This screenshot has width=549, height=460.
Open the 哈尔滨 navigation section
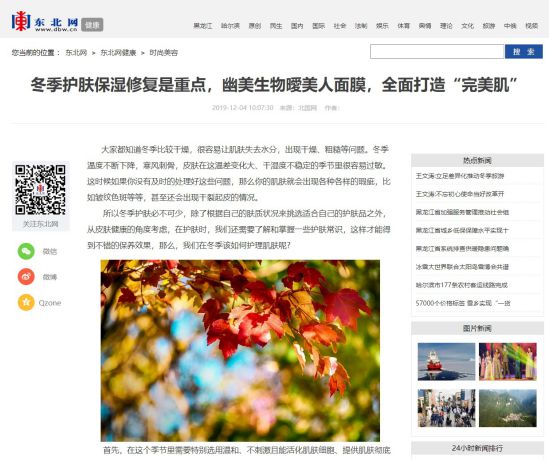tap(230, 26)
